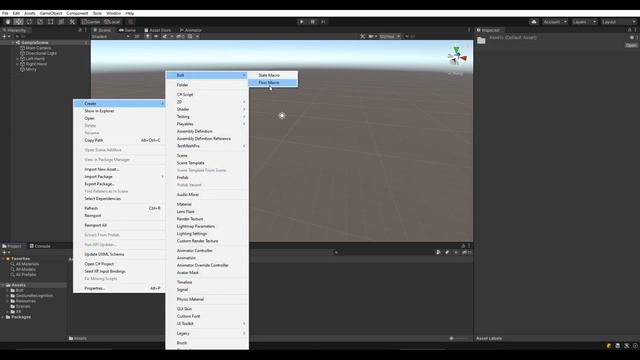The height and width of the screenshot is (360, 640).
Task: Open scene view tools settings icon
Action: 362,36
